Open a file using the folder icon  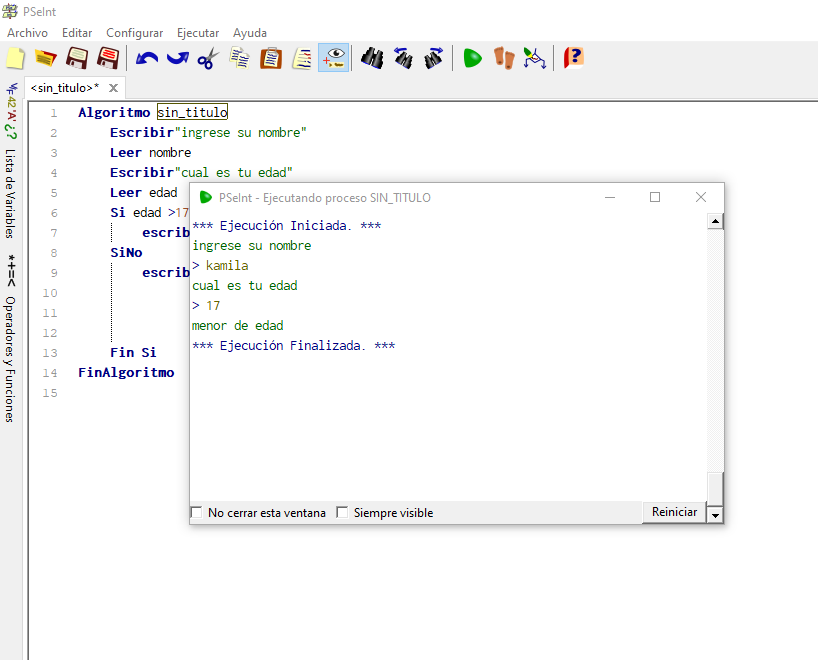[x=46, y=58]
